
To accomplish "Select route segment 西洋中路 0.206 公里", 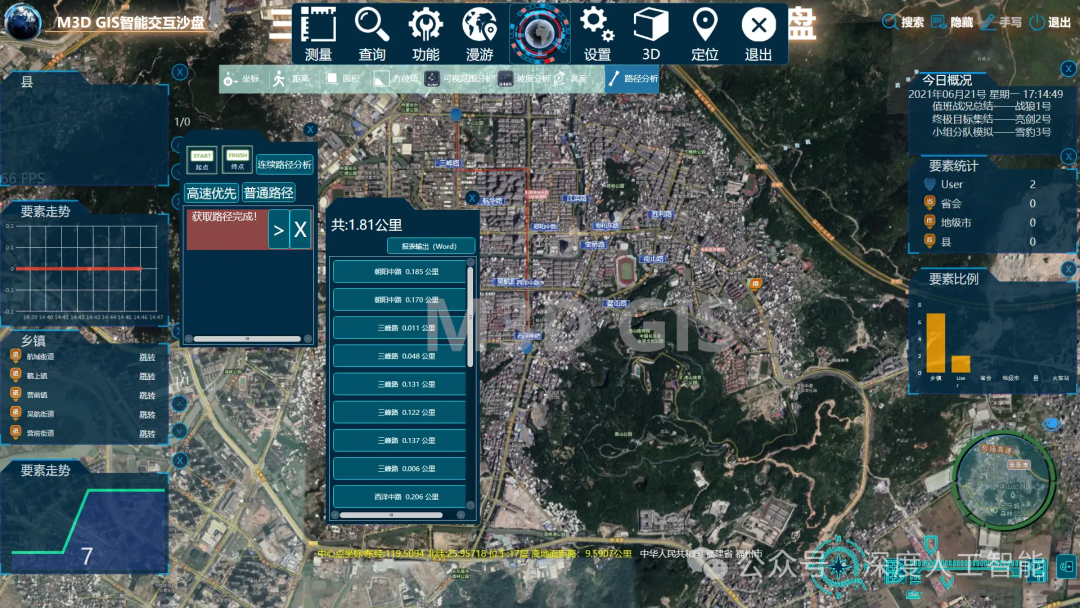I will pyautogui.click(x=399, y=497).
